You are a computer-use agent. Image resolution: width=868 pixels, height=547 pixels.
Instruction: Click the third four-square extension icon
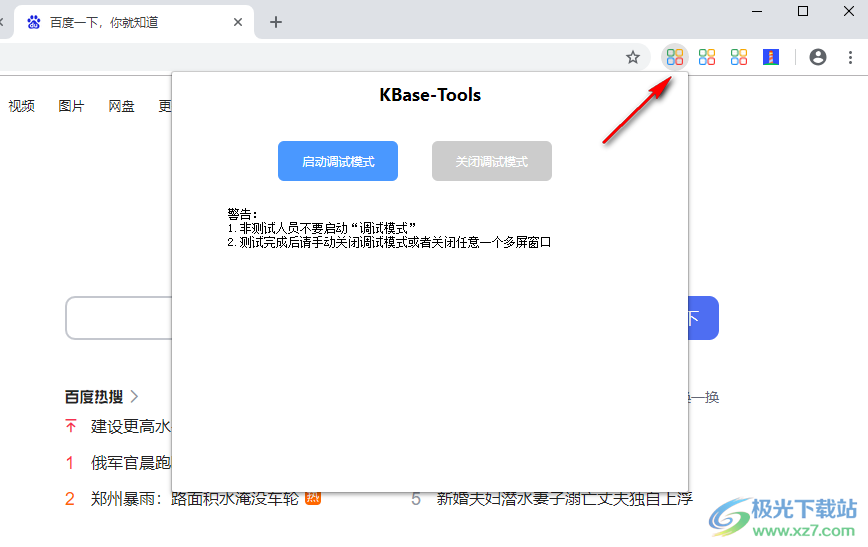pyautogui.click(x=739, y=57)
